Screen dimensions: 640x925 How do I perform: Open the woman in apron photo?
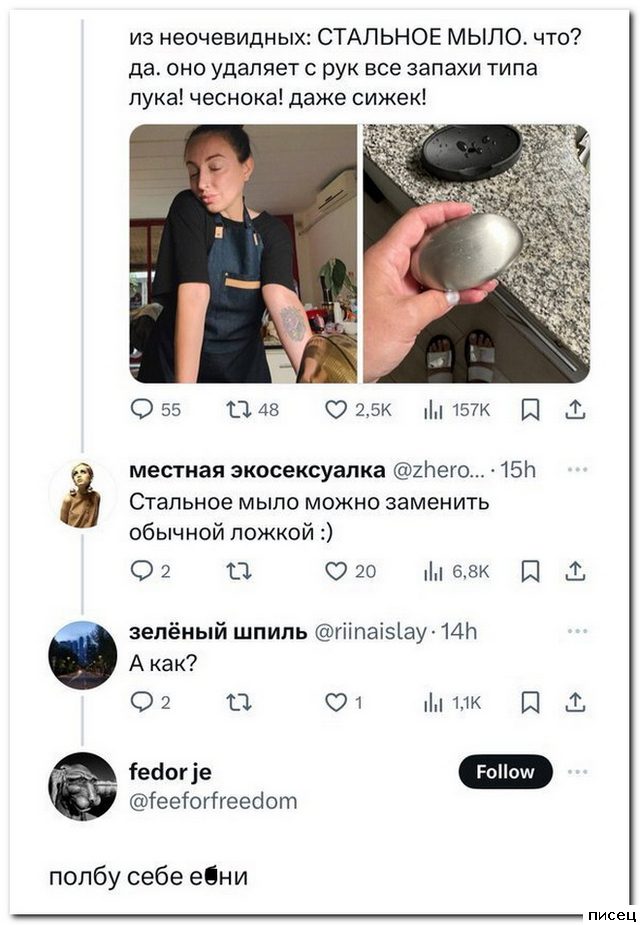(243, 253)
